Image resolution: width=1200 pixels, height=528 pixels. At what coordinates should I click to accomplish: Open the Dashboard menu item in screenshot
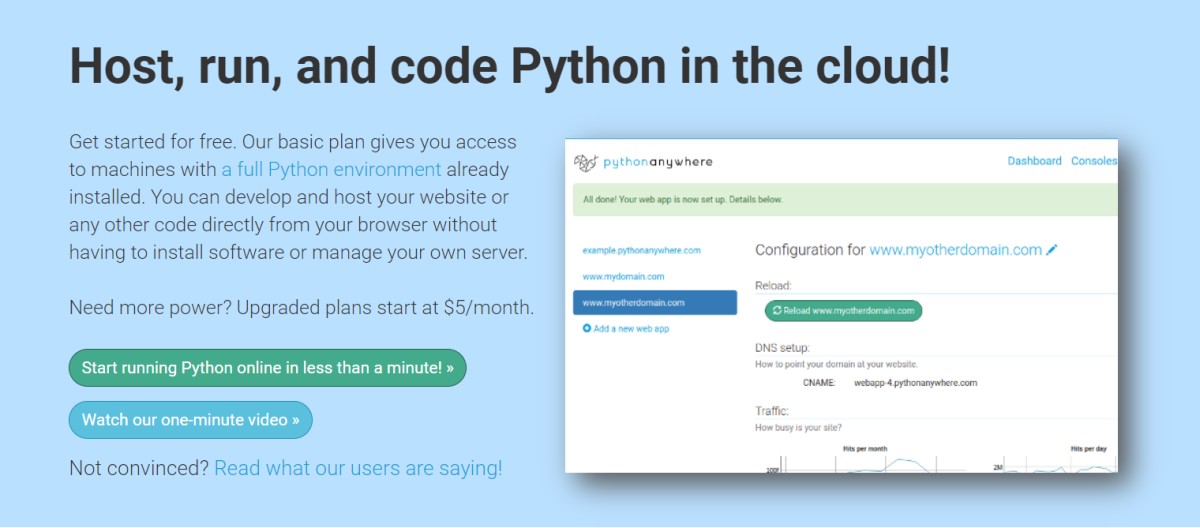pyautogui.click(x=1035, y=161)
